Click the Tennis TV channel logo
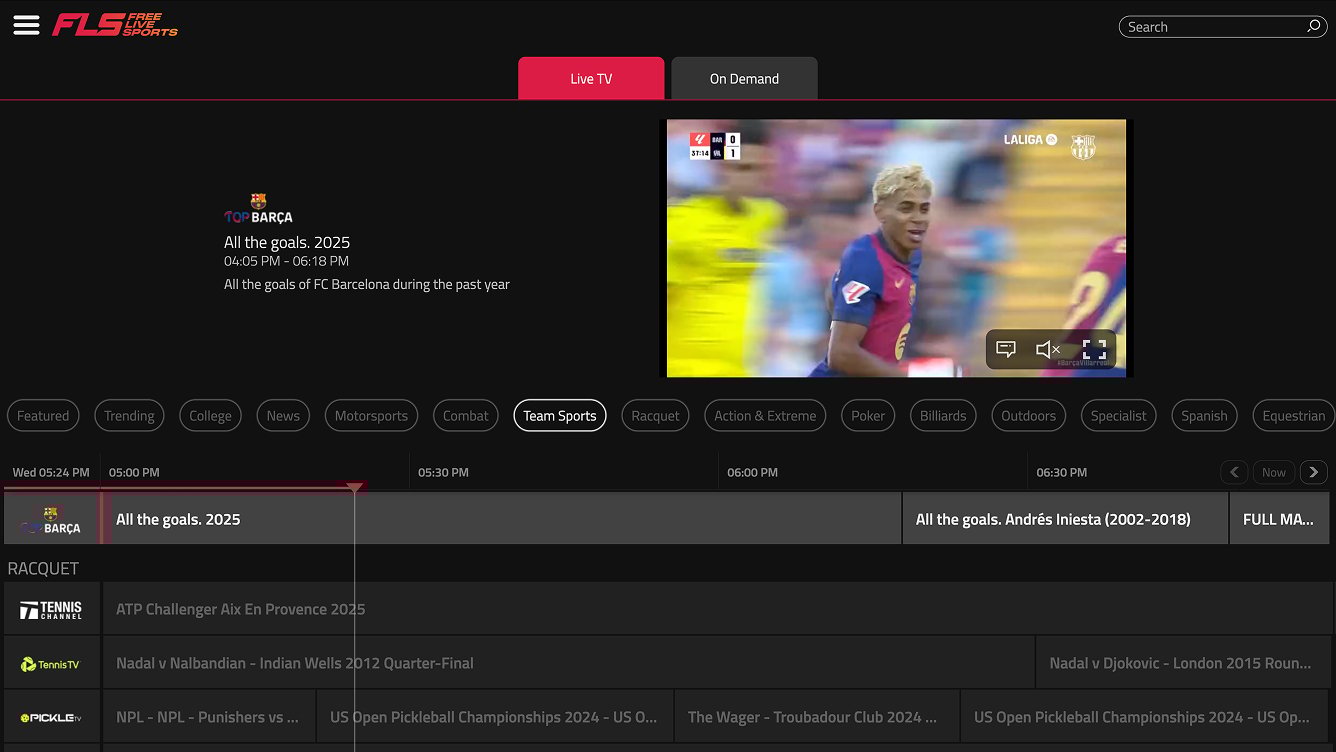This screenshot has height=752, width=1336. [51, 662]
